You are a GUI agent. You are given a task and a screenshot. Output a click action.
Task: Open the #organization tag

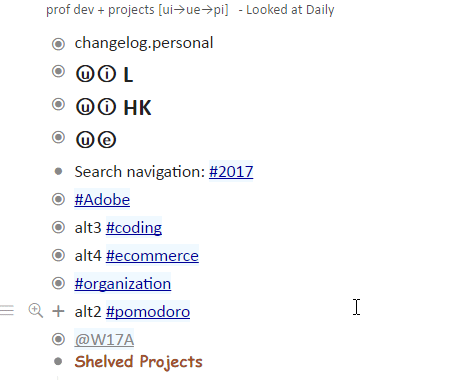pos(123,284)
